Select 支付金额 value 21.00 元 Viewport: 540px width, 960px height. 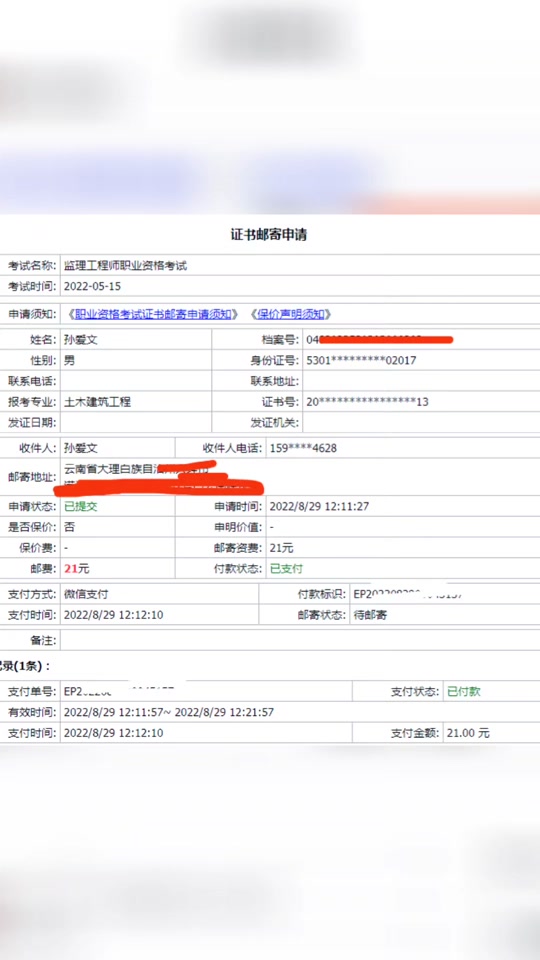pyautogui.click(x=468, y=733)
